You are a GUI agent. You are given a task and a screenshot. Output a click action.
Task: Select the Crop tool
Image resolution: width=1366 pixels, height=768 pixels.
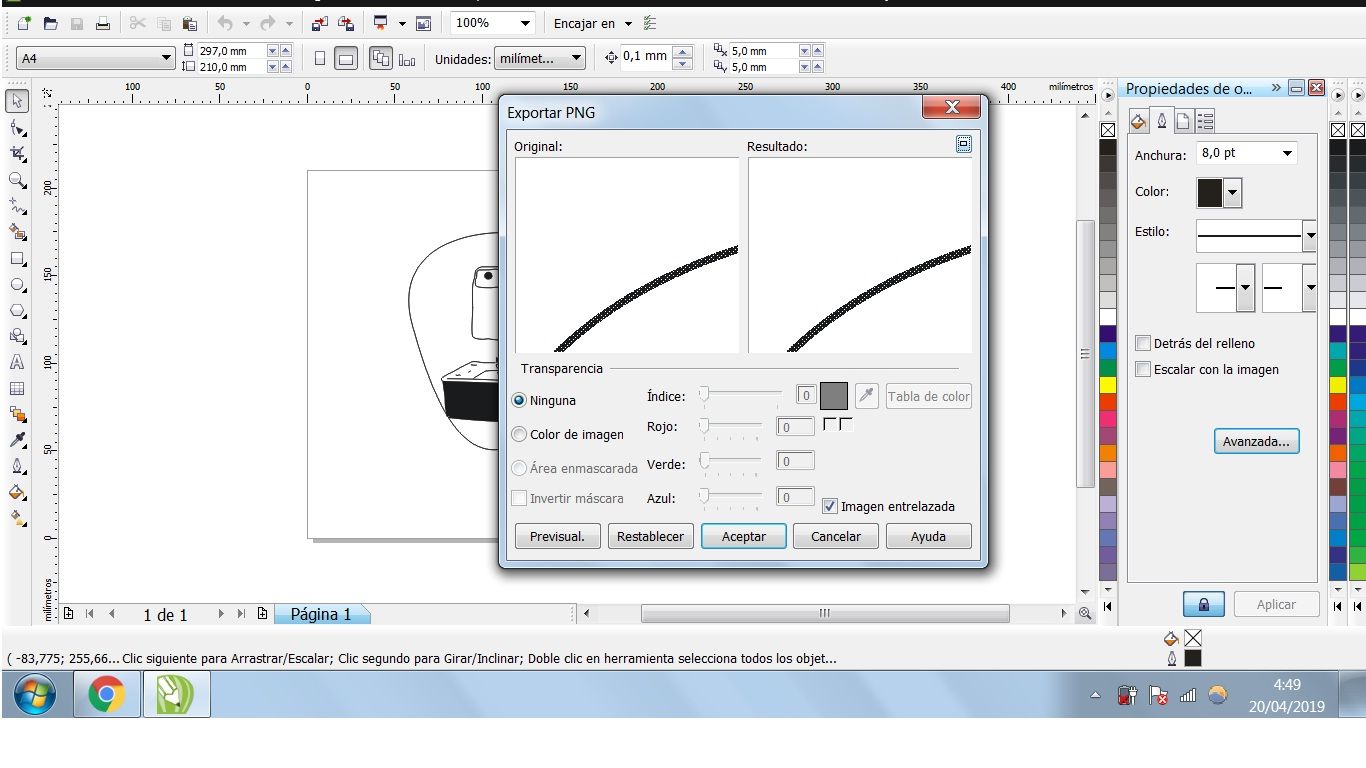point(18,154)
